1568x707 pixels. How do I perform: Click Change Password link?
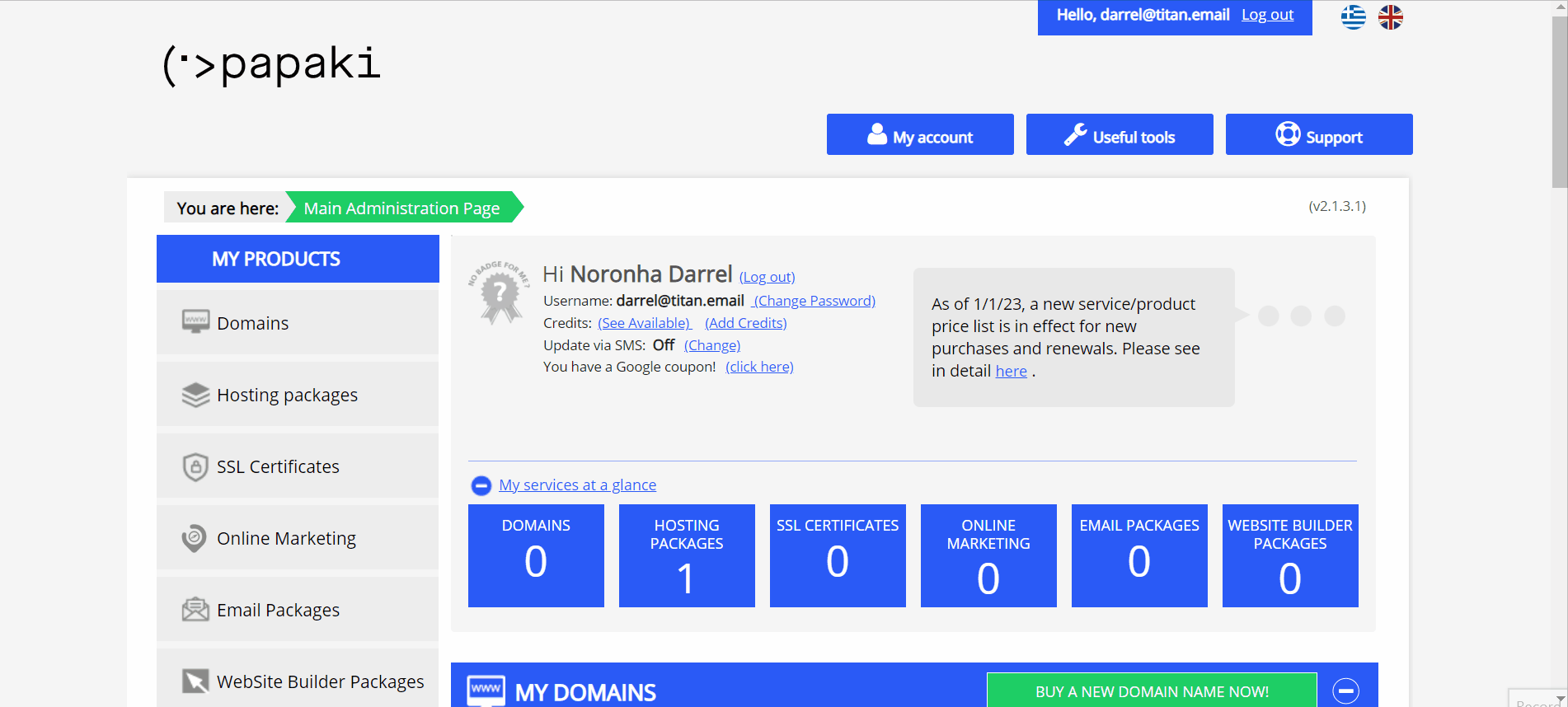815,301
